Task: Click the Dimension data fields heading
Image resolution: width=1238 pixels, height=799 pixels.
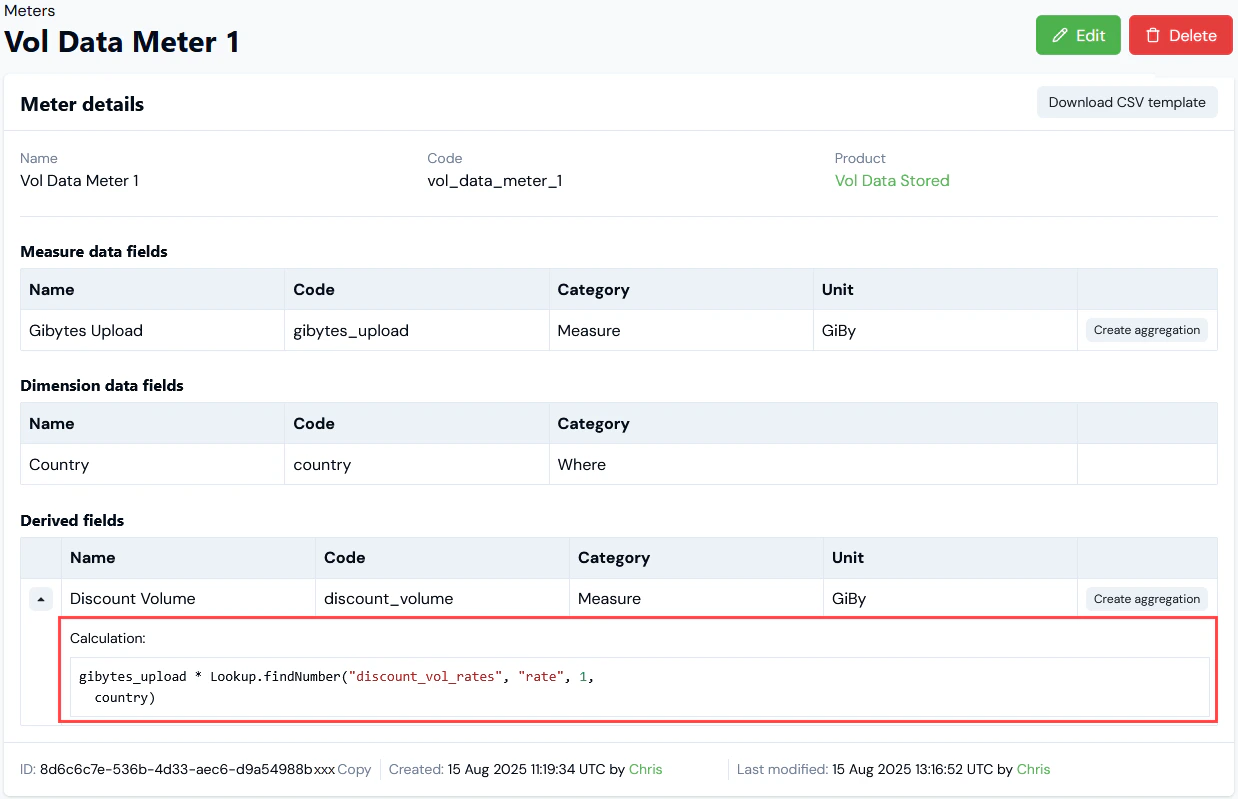Action: pyautogui.click(x=102, y=385)
